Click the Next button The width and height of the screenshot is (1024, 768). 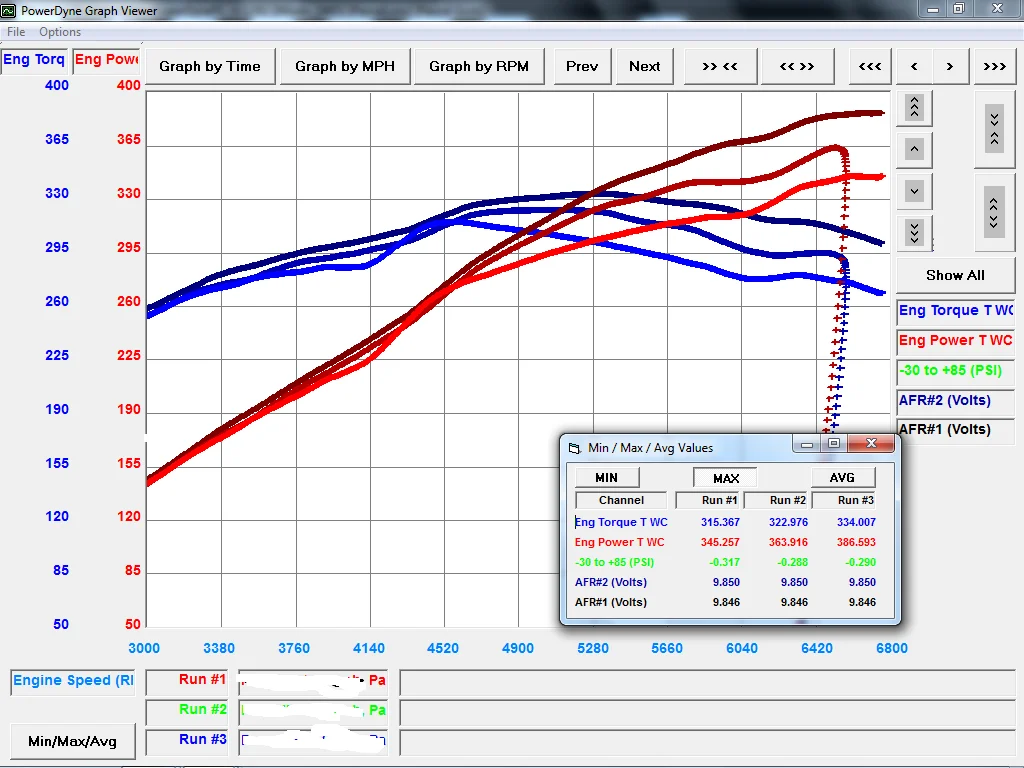(x=645, y=66)
